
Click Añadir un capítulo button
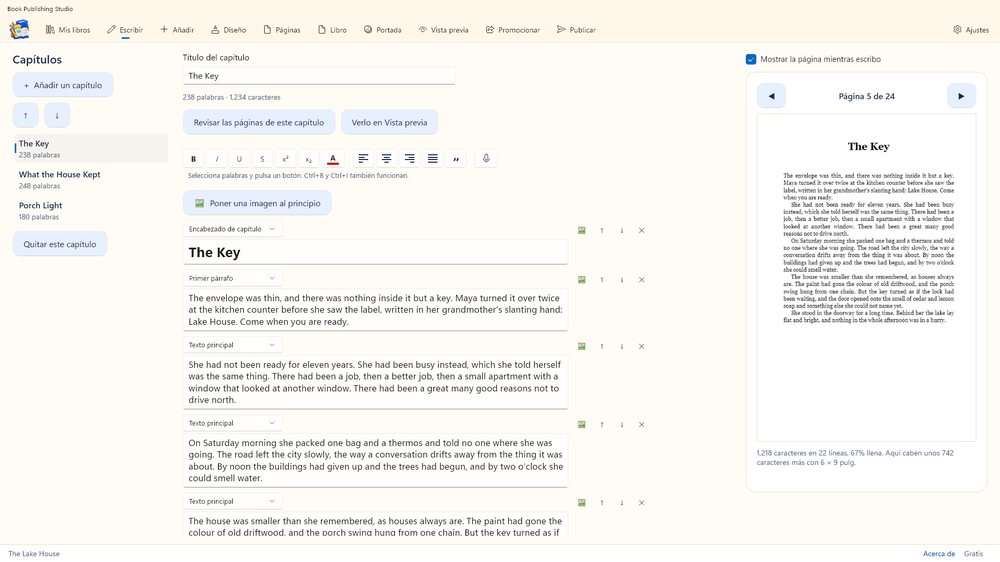[62, 85]
